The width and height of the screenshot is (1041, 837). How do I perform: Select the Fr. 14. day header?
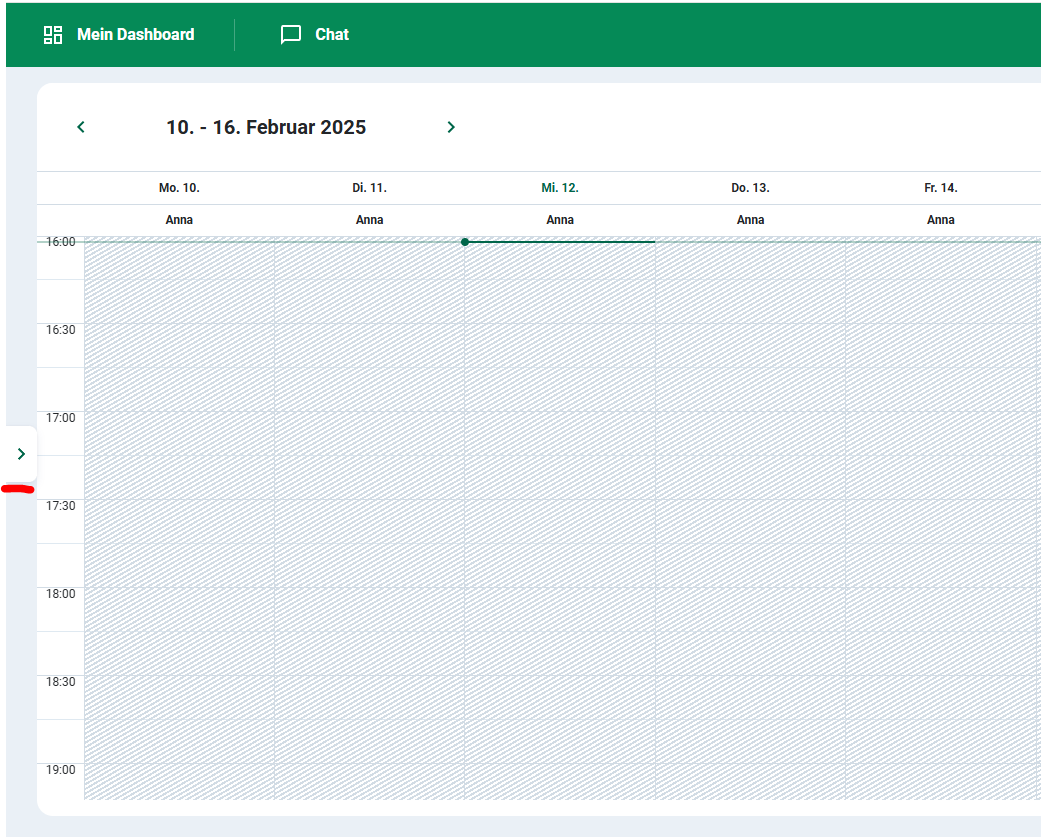[941, 188]
